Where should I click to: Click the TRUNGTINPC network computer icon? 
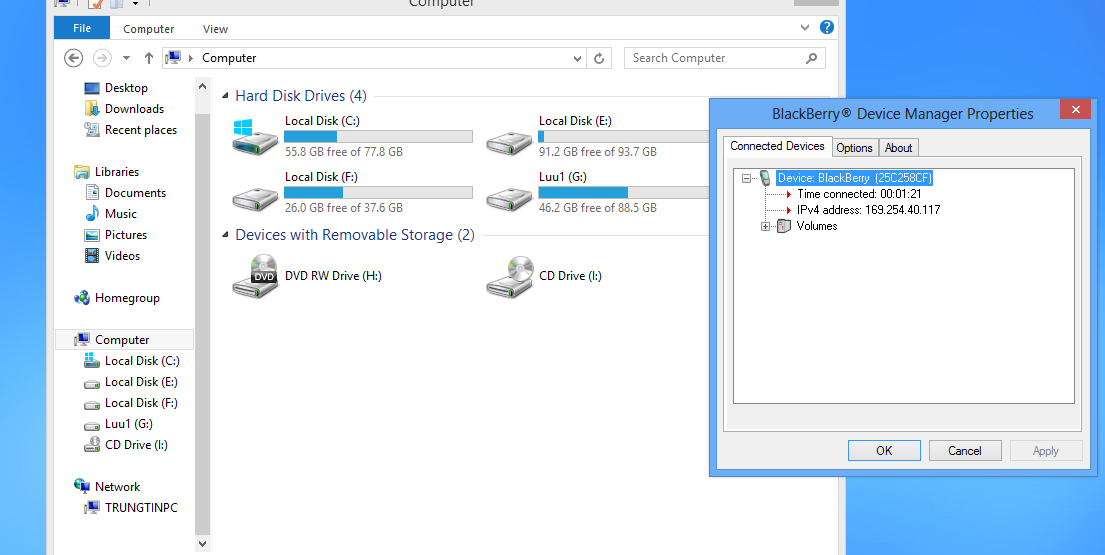pyautogui.click(x=92, y=508)
